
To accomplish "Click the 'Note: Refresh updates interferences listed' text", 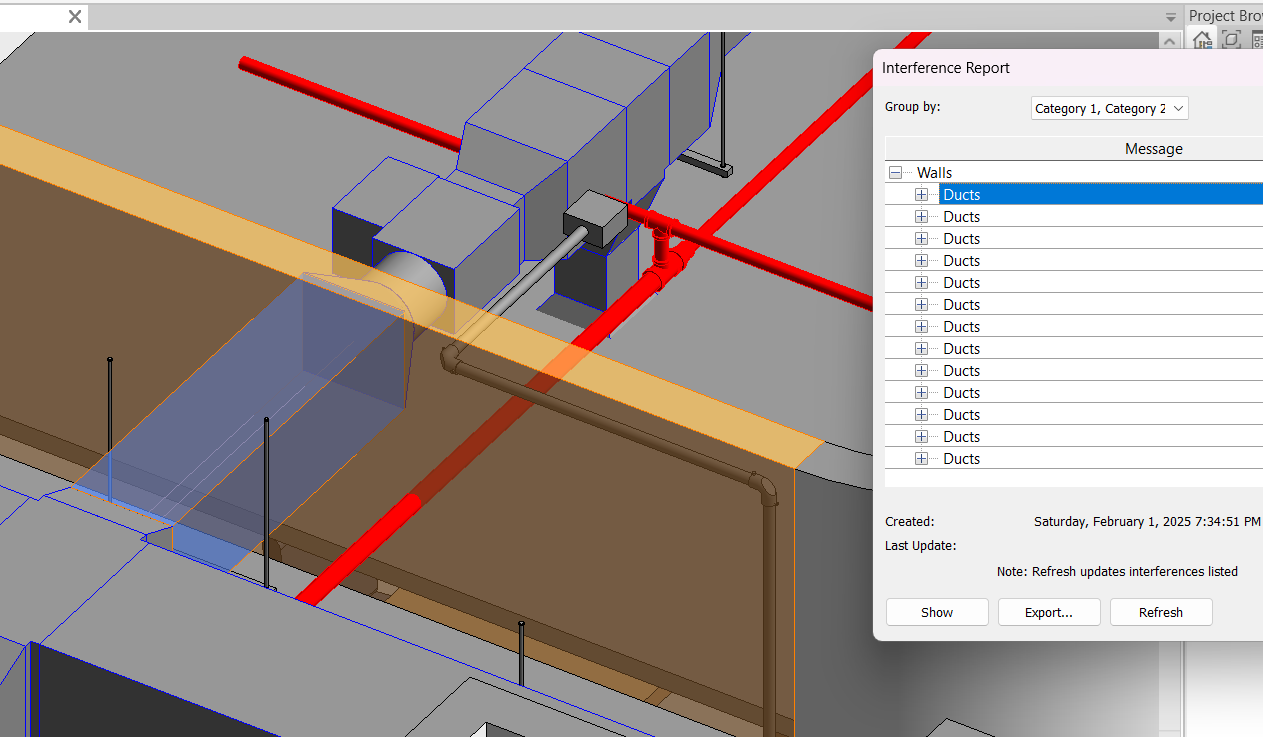I will [1117, 572].
